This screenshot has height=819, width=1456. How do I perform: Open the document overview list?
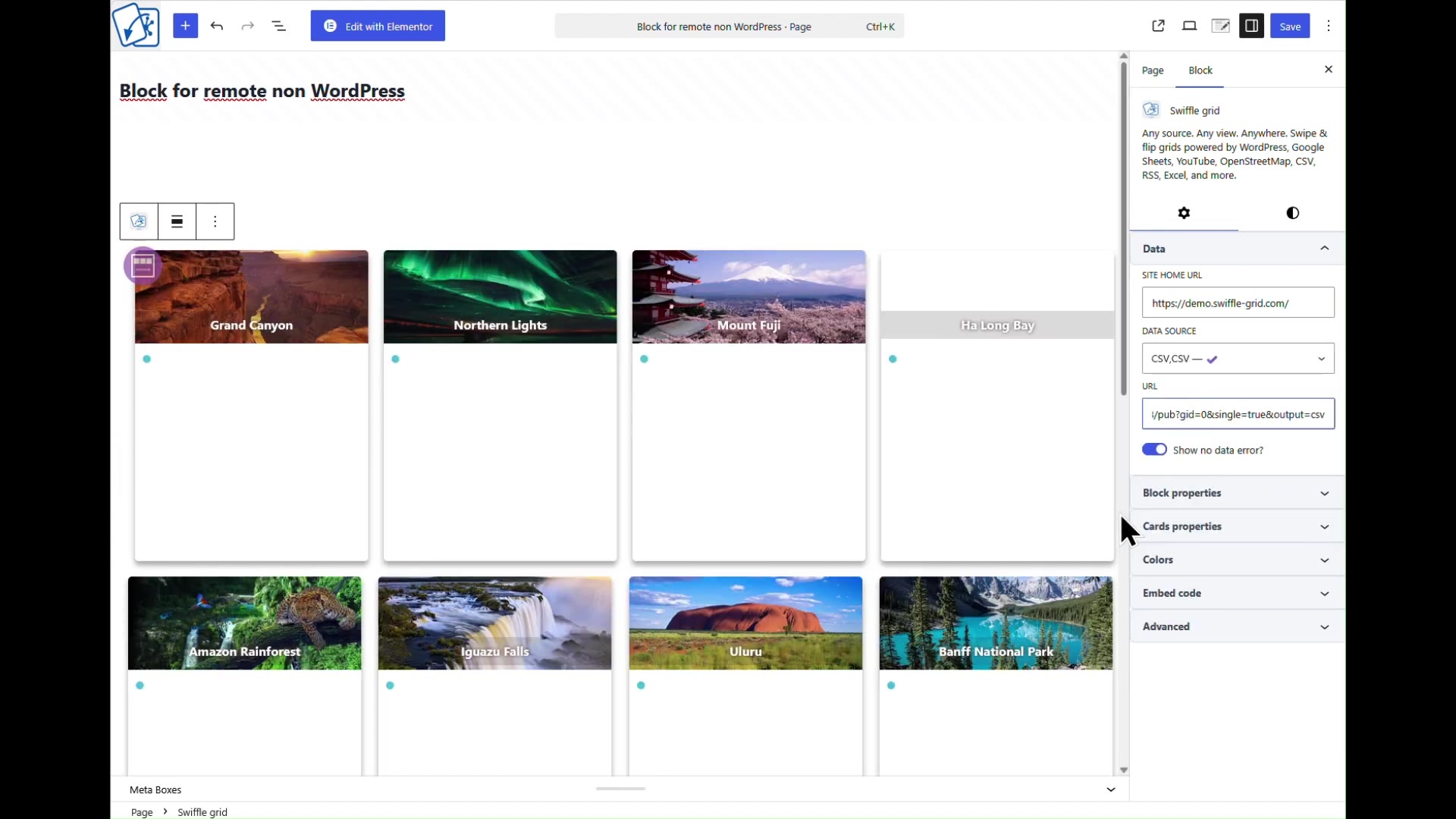pyautogui.click(x=278, y=26)
